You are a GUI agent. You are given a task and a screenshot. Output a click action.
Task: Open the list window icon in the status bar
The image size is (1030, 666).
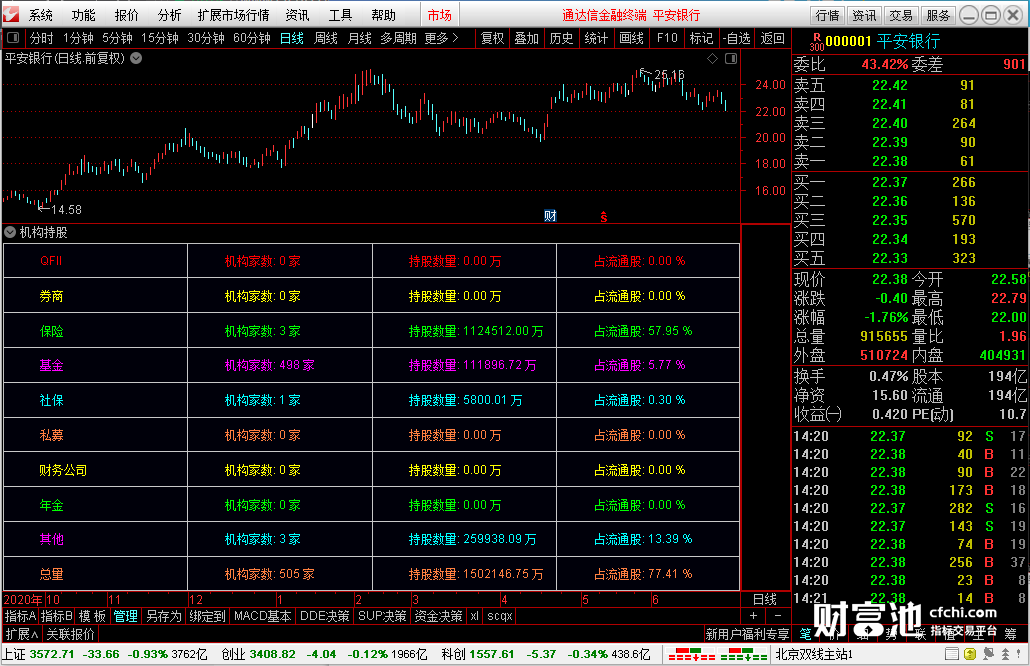pos(951,654)
